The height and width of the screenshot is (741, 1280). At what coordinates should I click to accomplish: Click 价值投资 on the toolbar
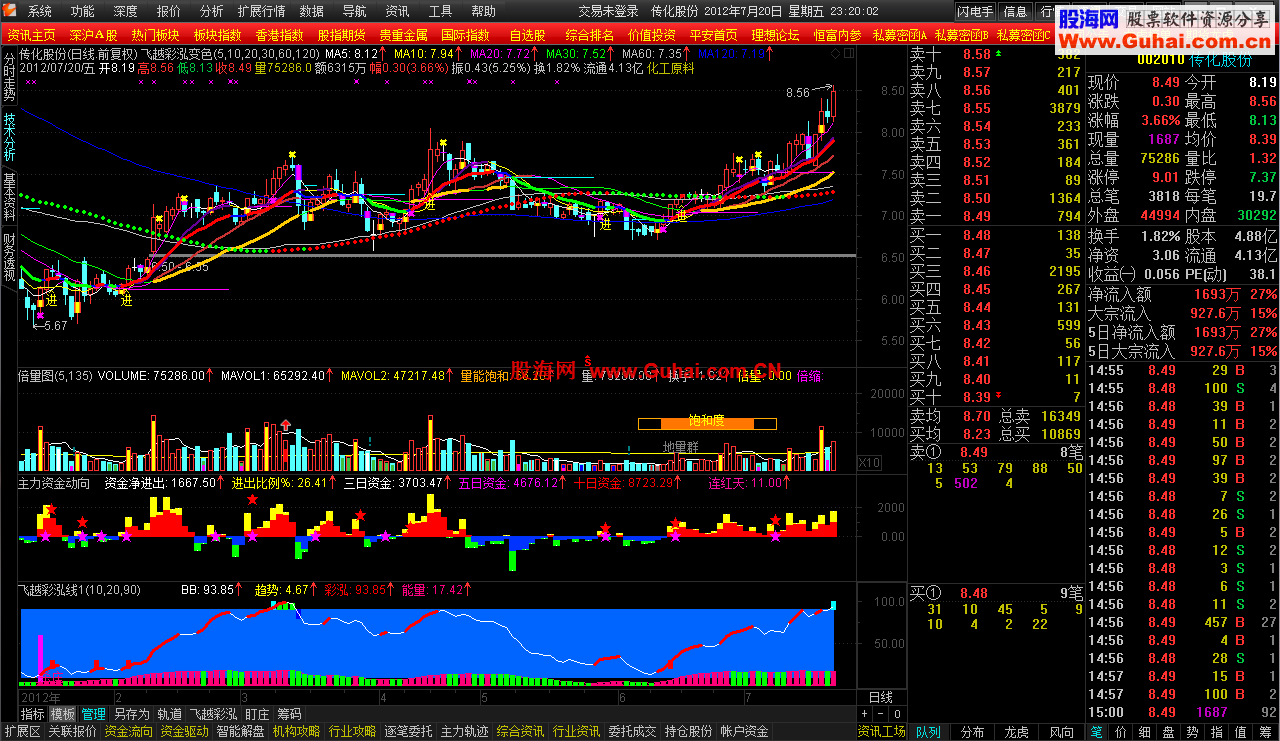[651, 35]
